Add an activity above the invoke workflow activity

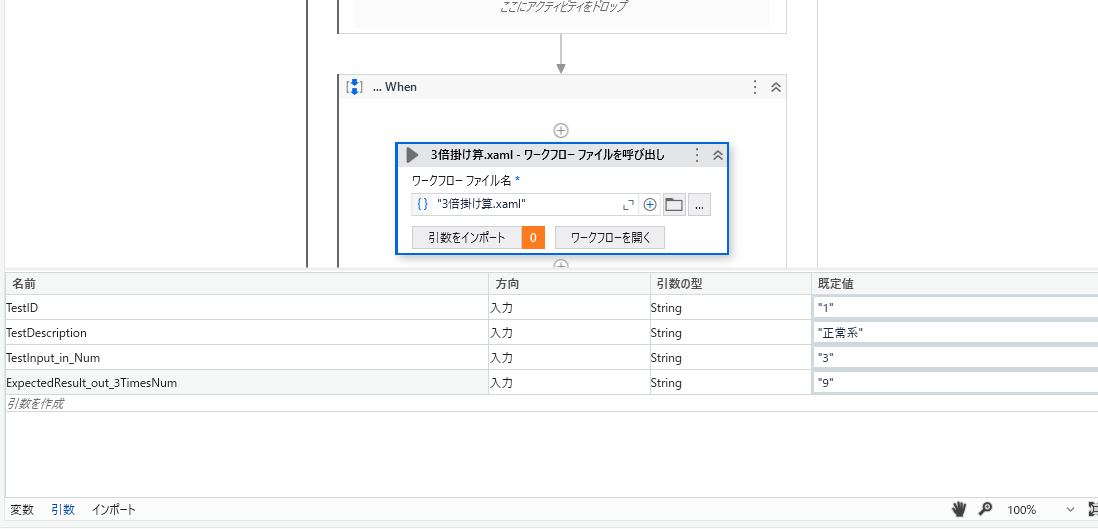pos(561,130)
